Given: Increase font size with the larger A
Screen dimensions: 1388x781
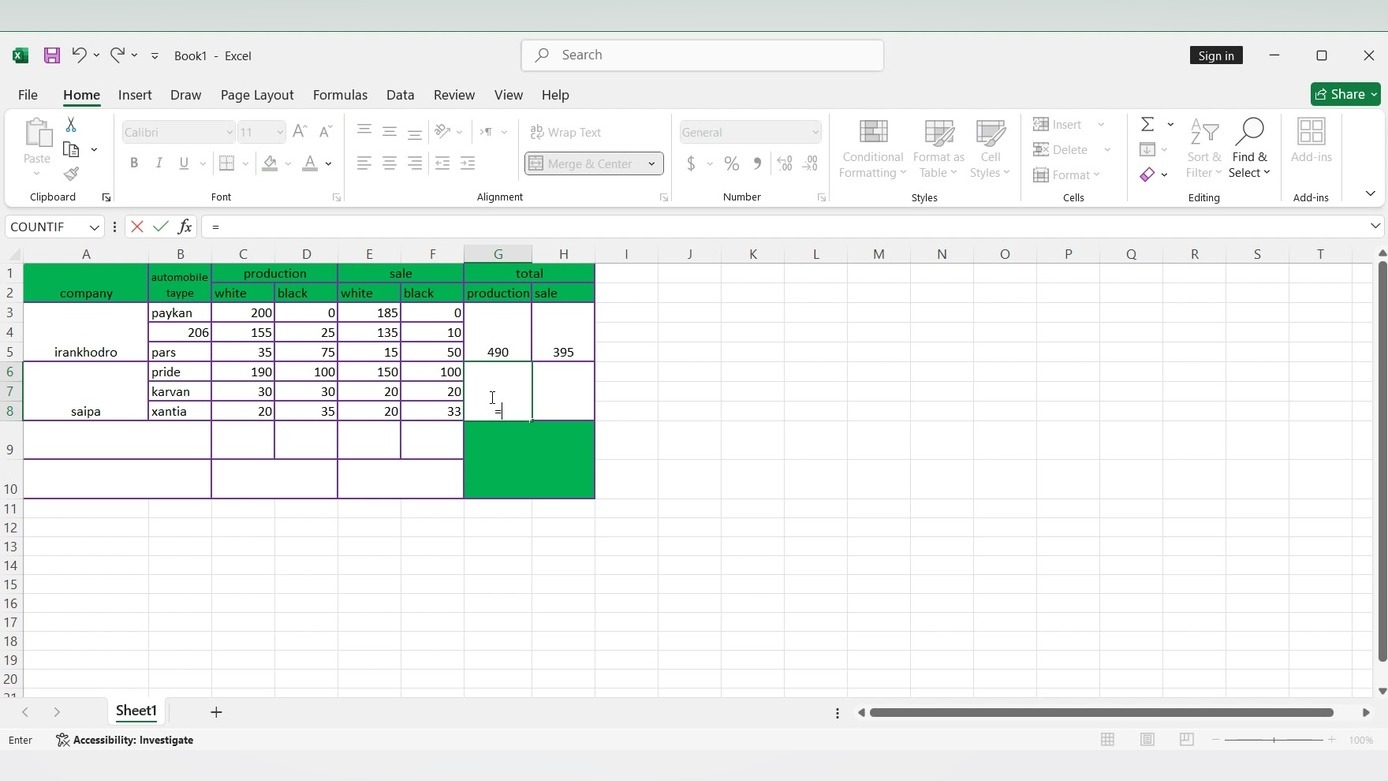Looking at the screenshot, I should (x=300, y=132).
